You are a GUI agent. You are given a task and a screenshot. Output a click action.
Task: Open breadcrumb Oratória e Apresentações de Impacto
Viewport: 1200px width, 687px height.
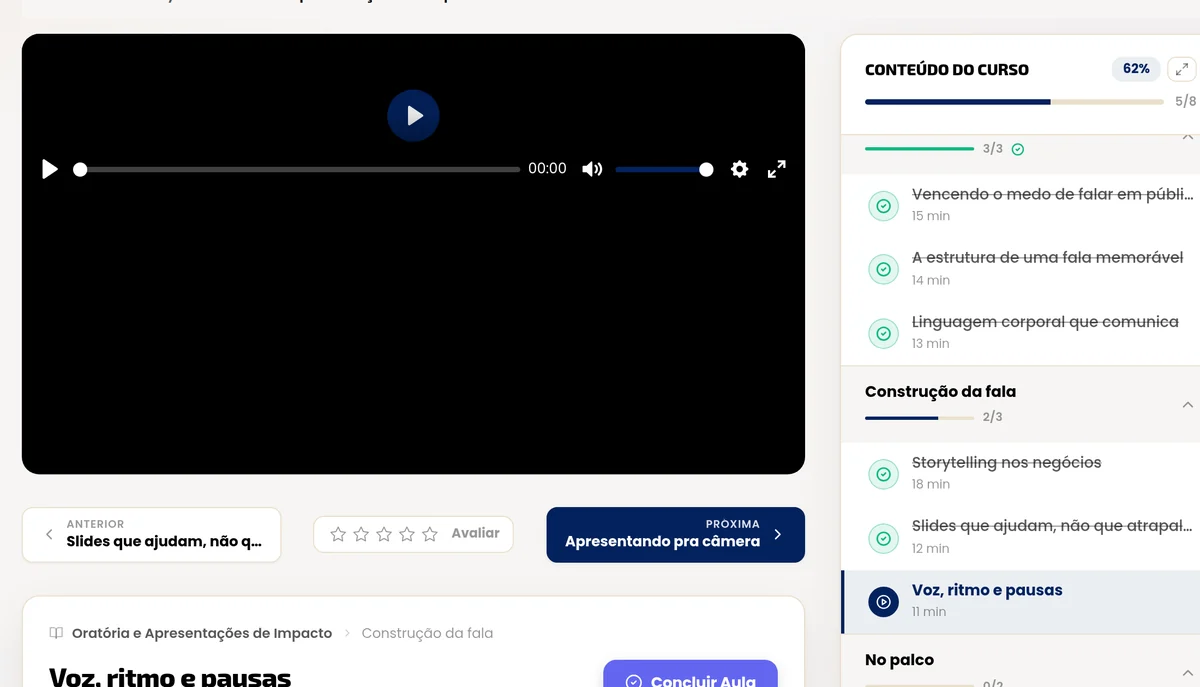(x=202, y=633)
